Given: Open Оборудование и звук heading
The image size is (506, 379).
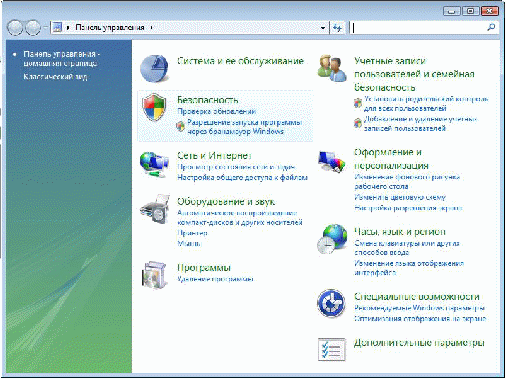Looking at the screenshot, I should (x=226, y=202).
